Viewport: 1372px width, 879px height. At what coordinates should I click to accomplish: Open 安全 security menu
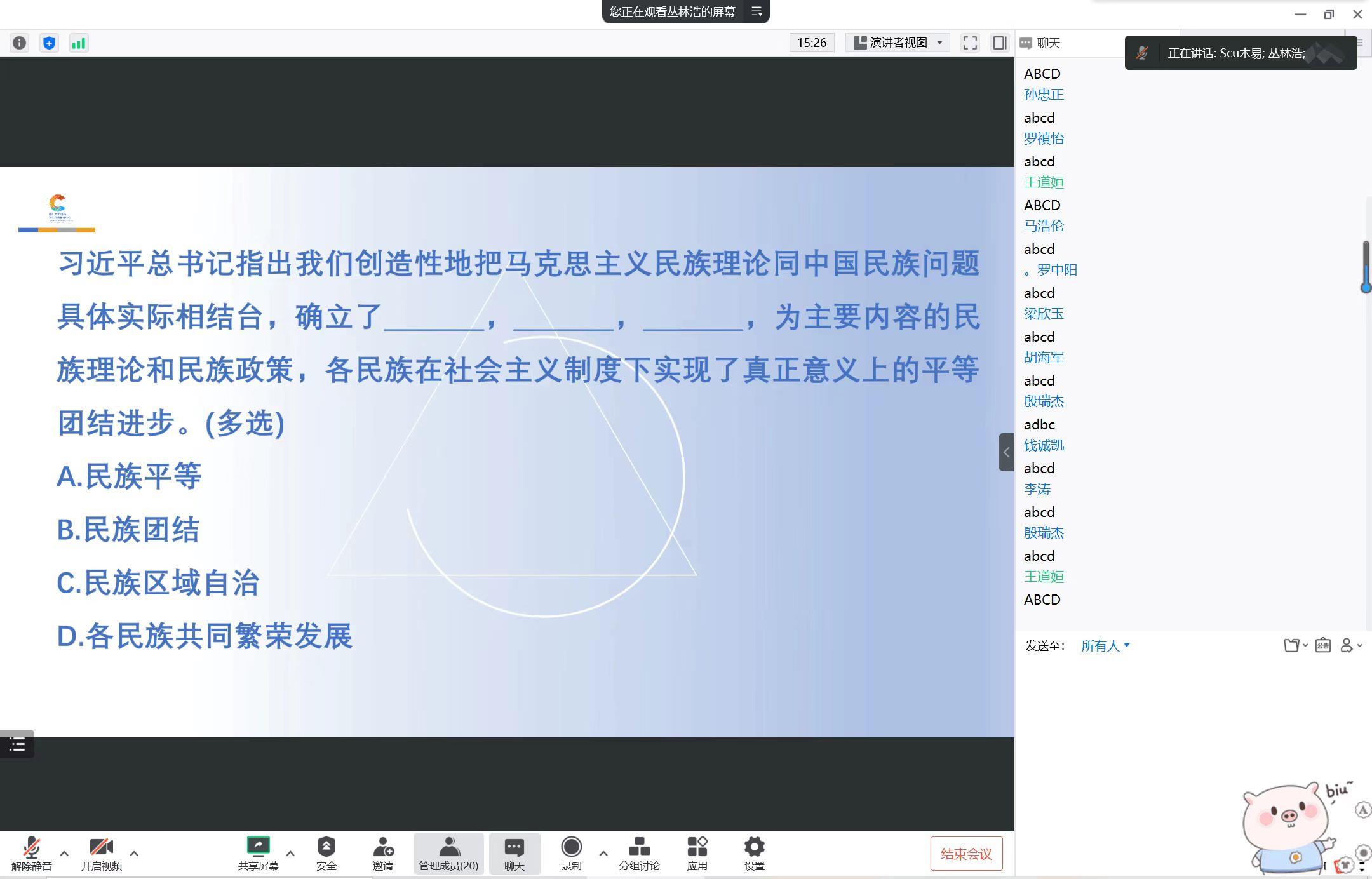[x=326, y=853]
